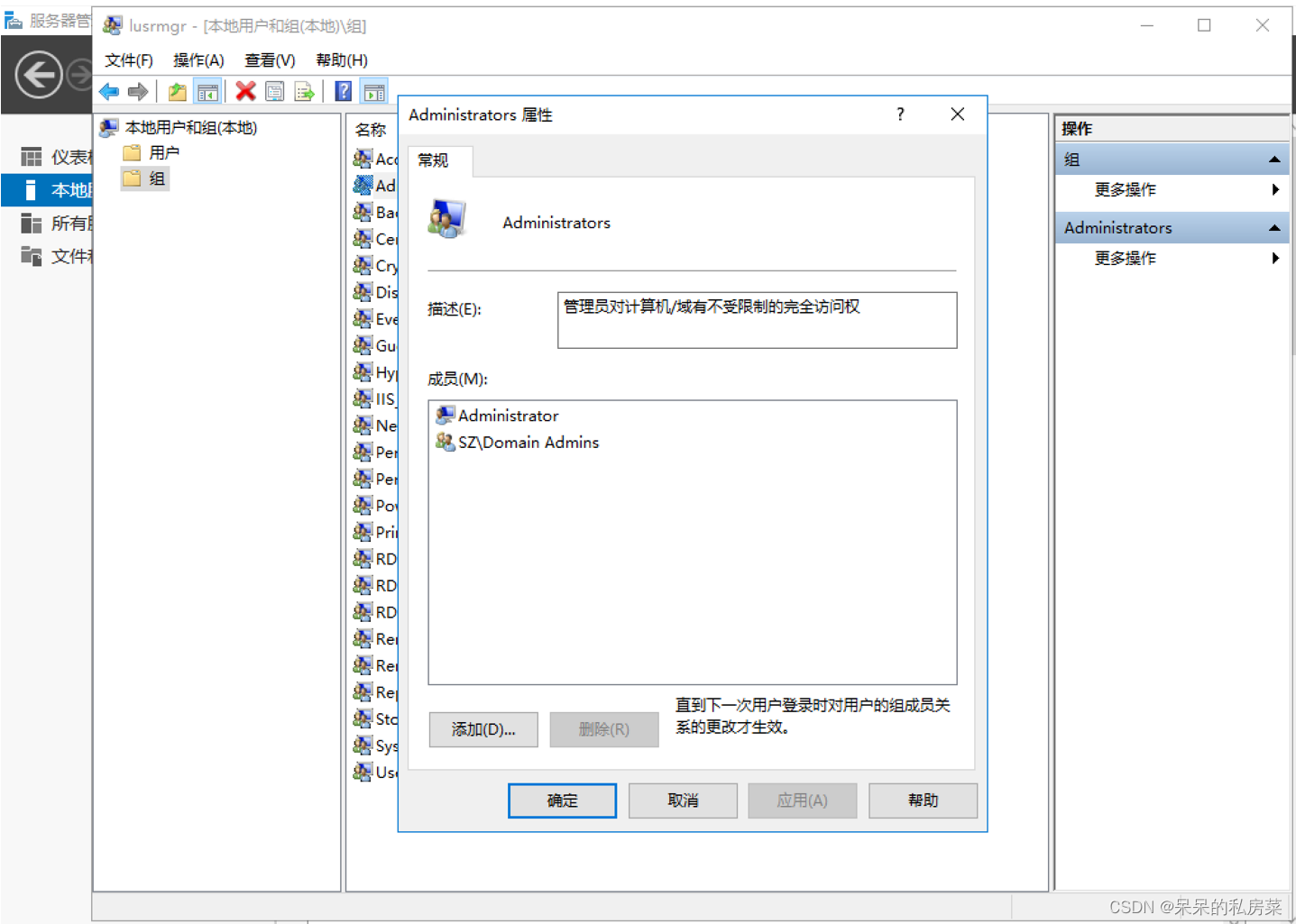Select Administrator in members list
The width and height of the screenshot is (1296, 924).
(x=498, y=416)
